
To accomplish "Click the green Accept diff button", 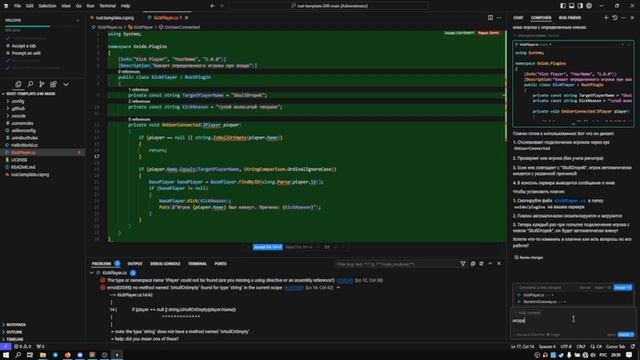I will (459, 33).
